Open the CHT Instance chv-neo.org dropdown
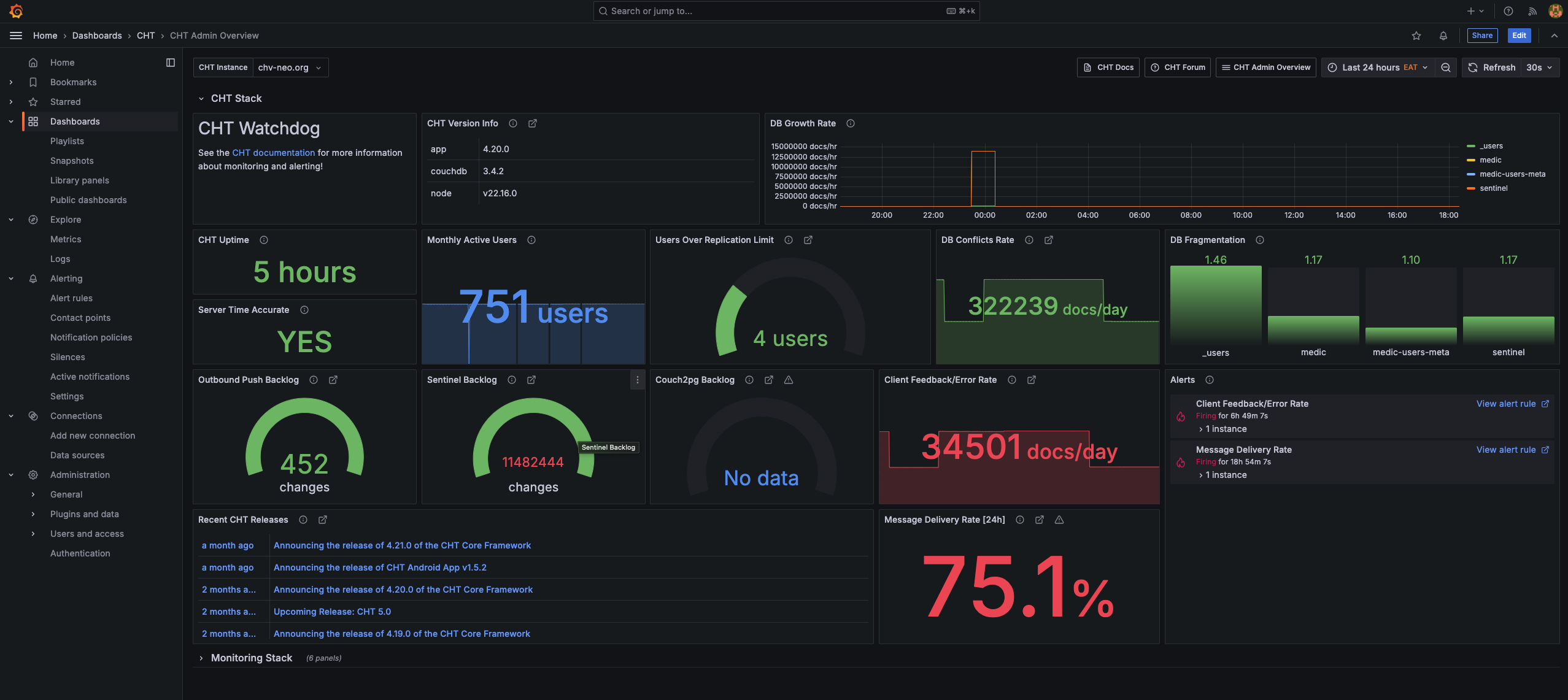This screenshot has width=1568, height=700. tap(290, 67)
